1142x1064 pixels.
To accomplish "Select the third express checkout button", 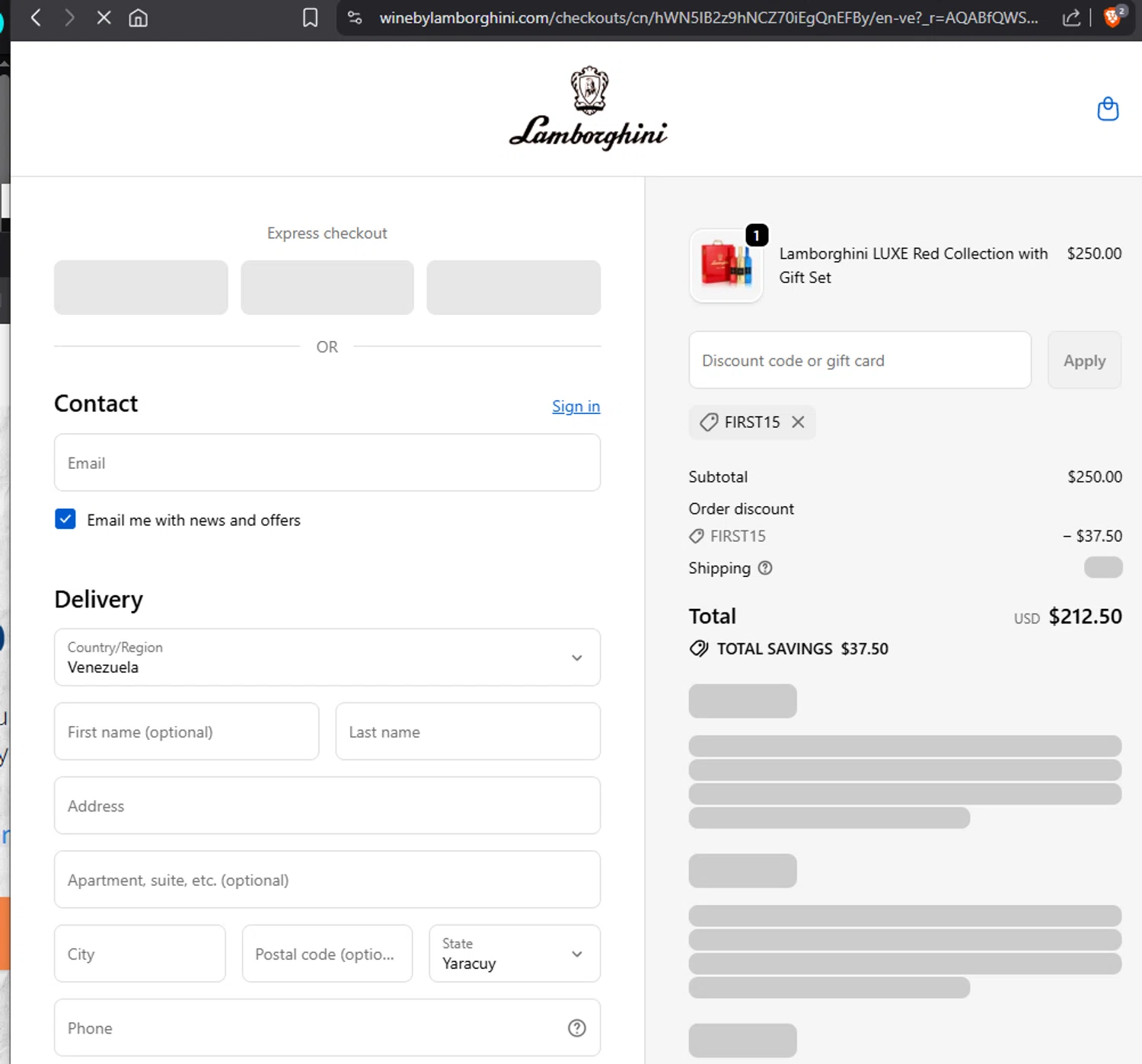I will point(514,288).
